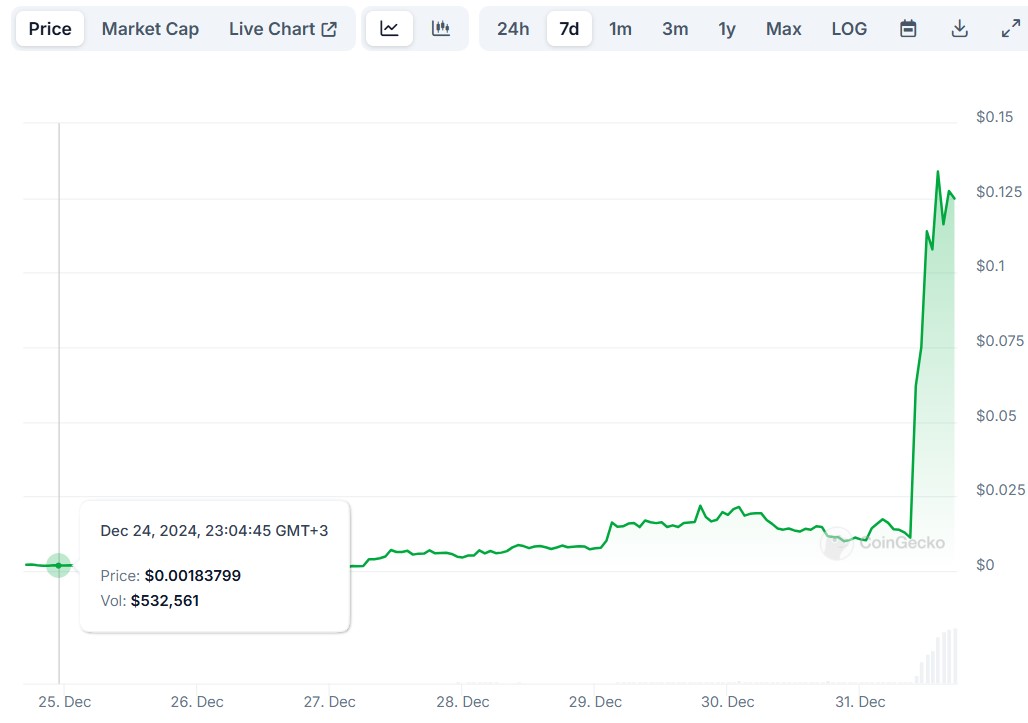1028x723 pixels.
Task: Click the CoinGecko watermark logo
Action: point(883,543)
